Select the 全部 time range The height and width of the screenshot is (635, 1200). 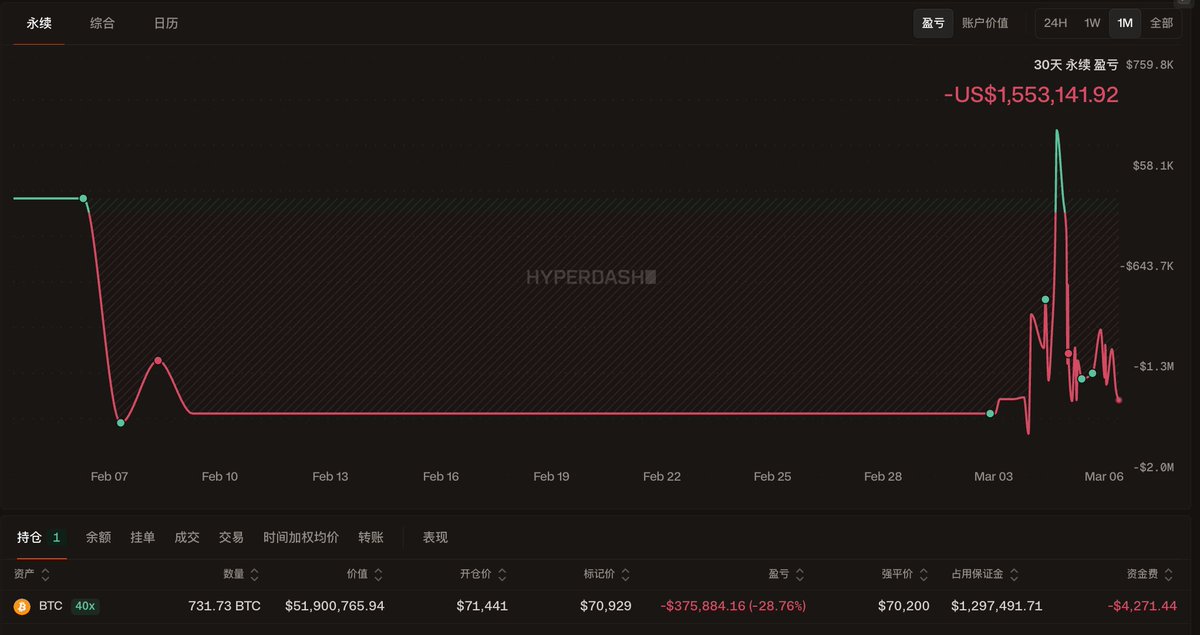pyautogui.click(x=1161, y=23)
